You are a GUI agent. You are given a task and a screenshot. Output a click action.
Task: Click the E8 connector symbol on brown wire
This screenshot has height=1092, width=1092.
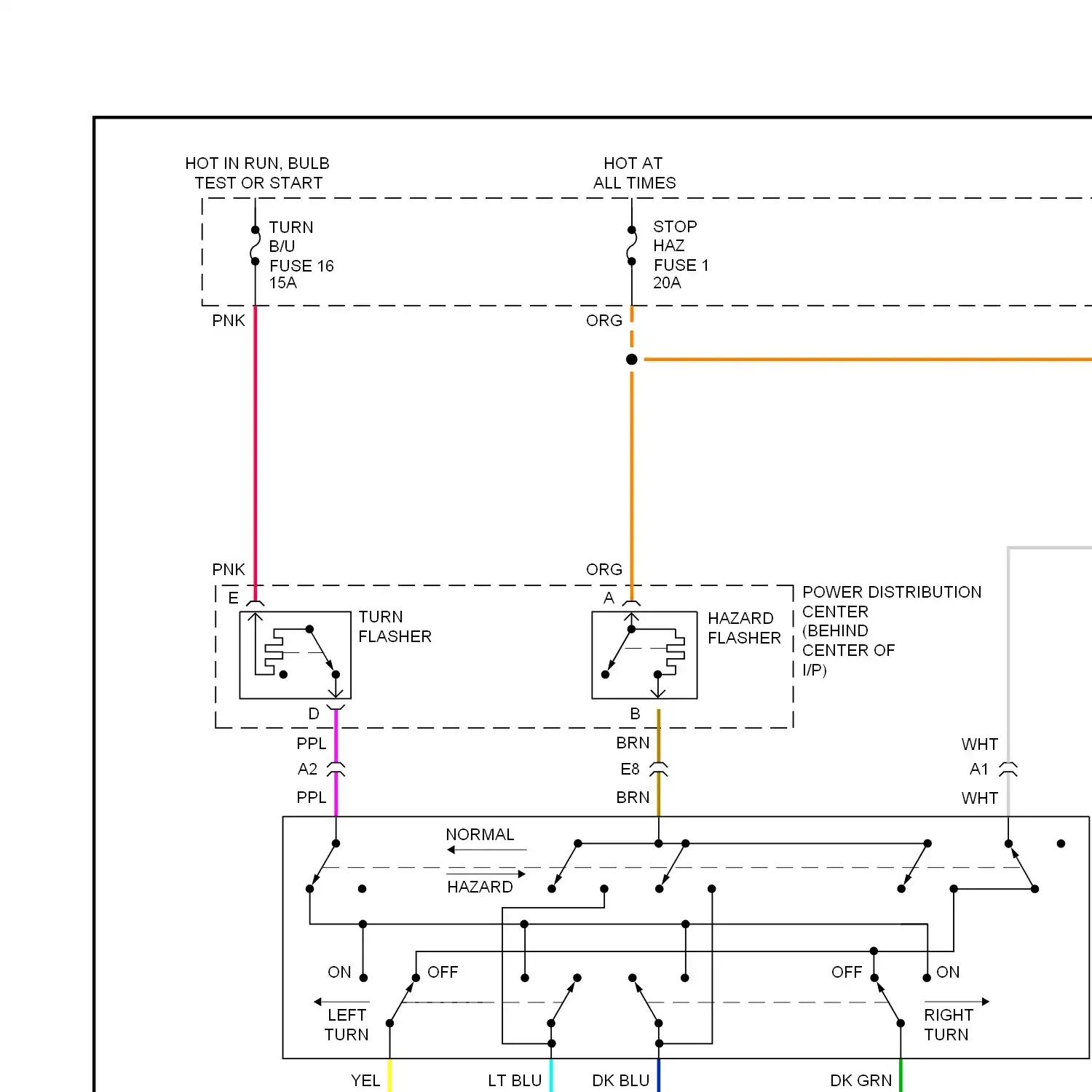659,769
